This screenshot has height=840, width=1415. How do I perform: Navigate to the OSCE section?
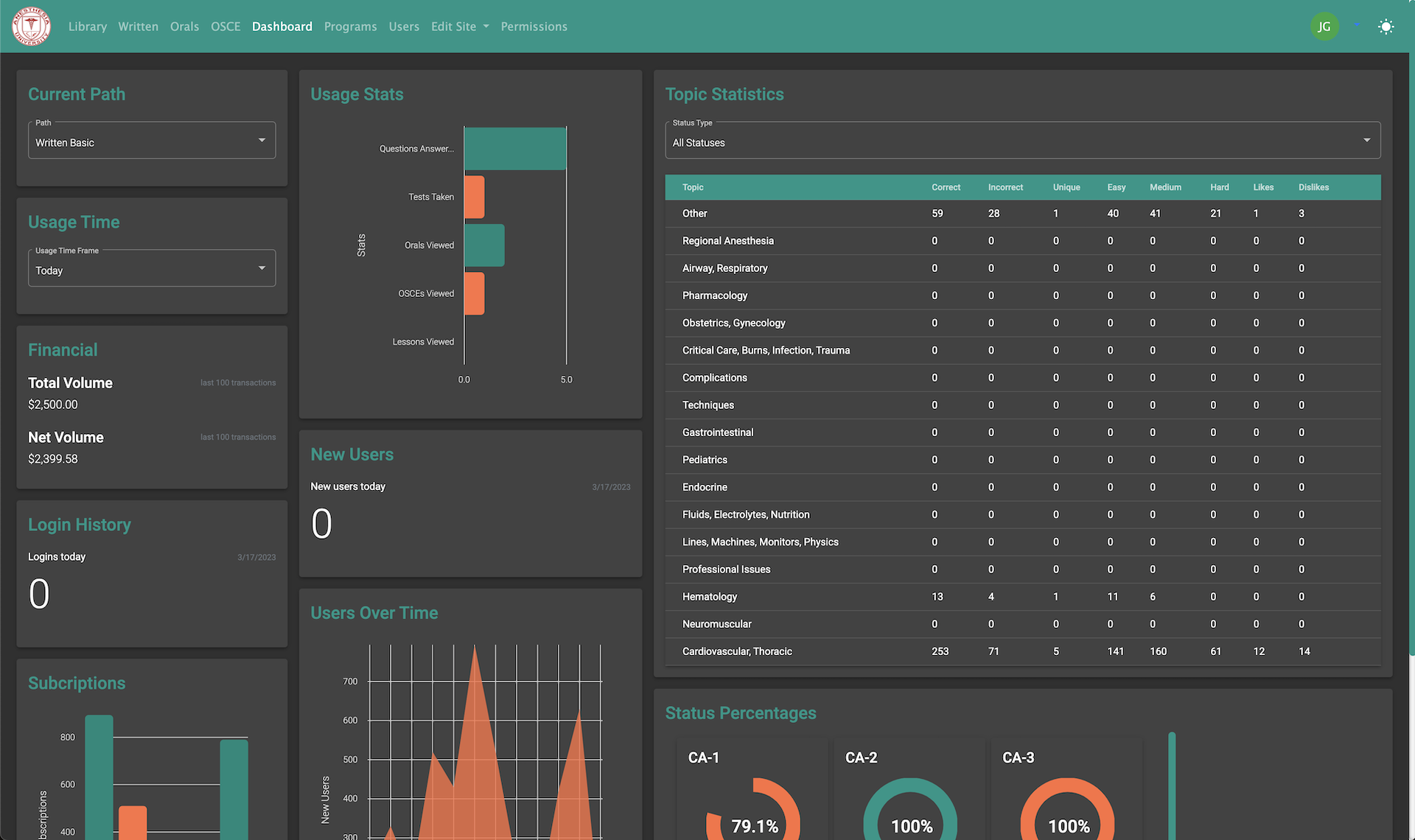pos(226,27)
